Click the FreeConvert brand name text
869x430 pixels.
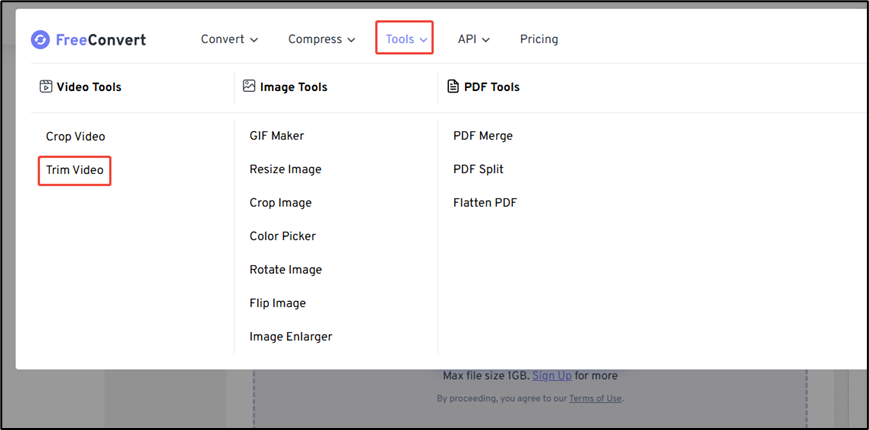[101, 40]
